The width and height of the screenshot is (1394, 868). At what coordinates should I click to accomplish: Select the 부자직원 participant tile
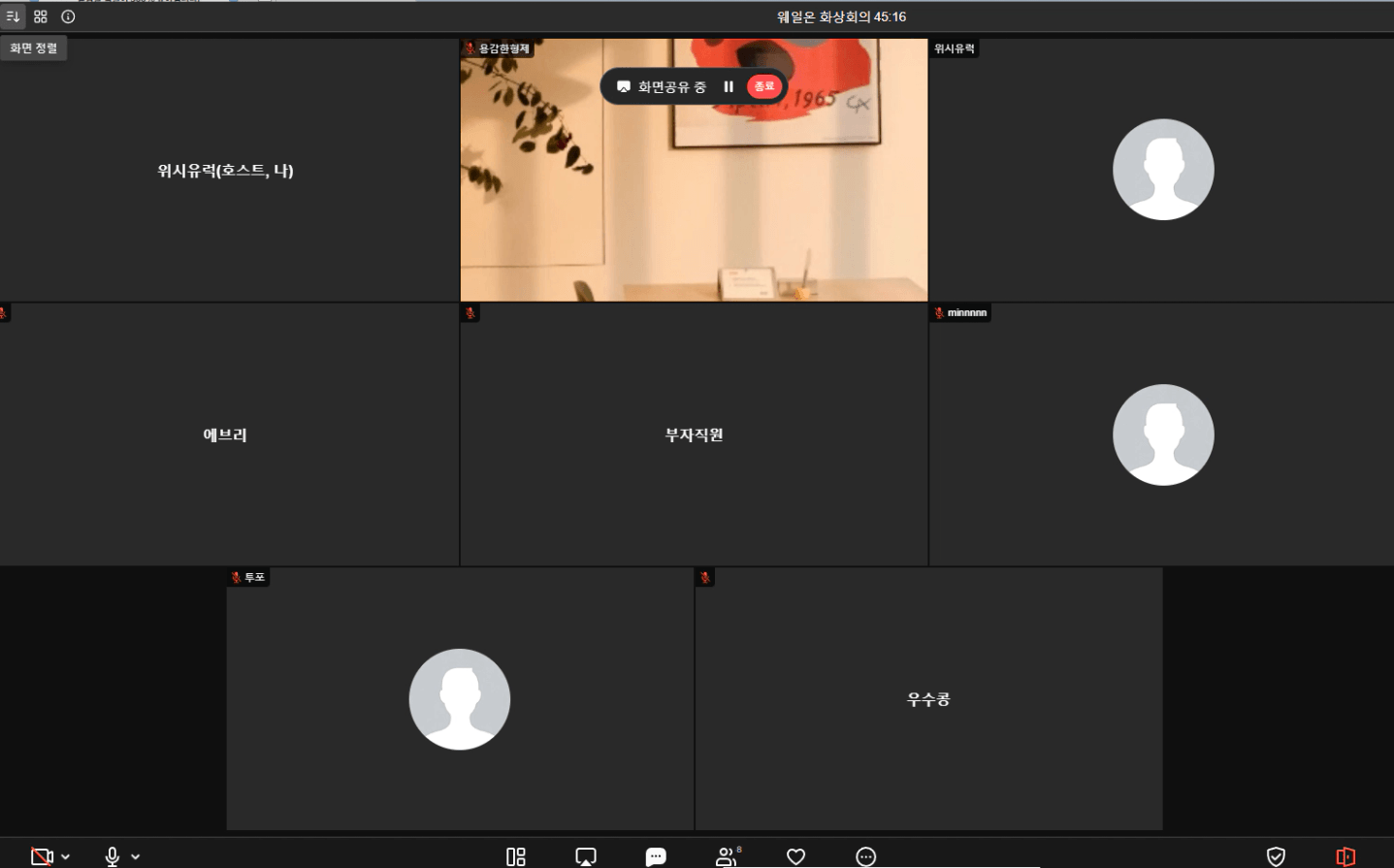694,434
